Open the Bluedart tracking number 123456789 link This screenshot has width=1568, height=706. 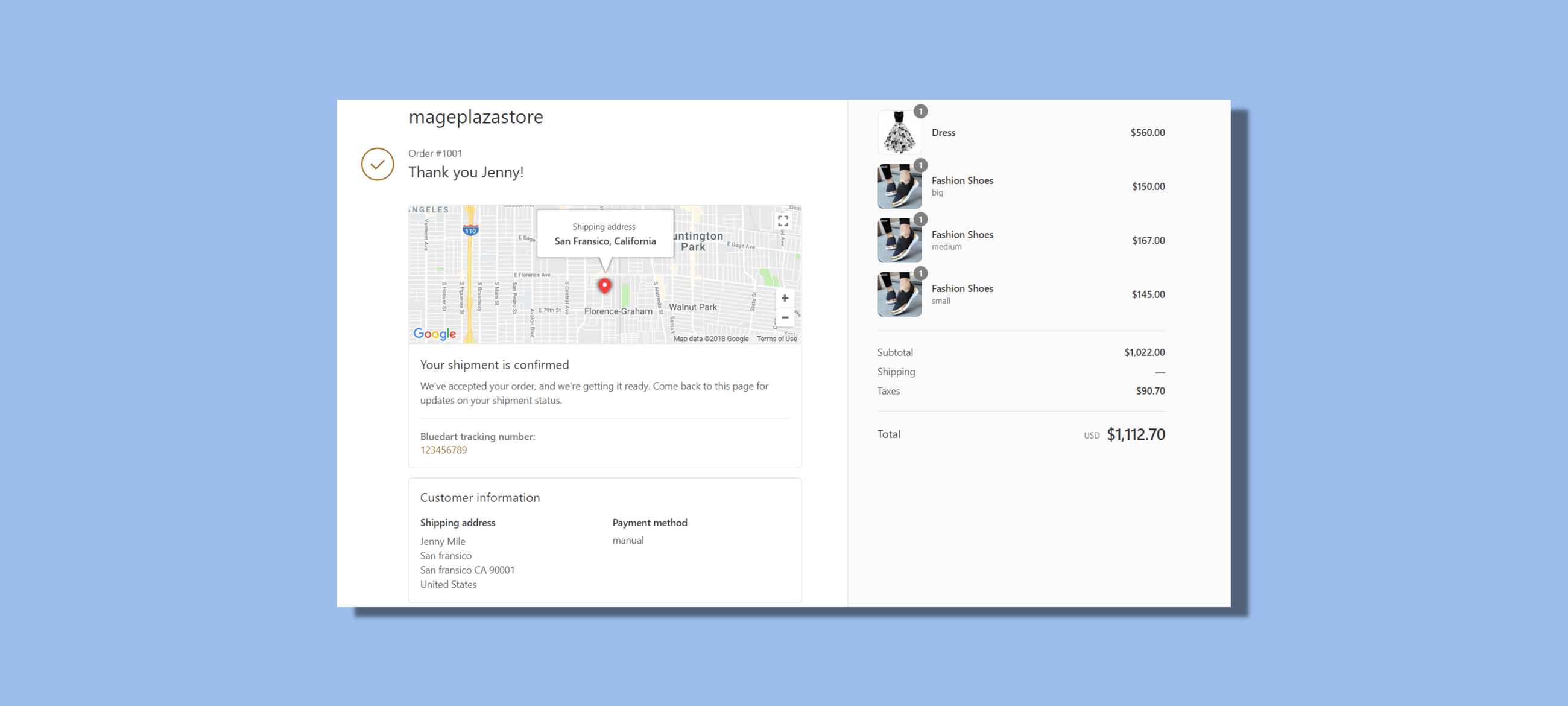[x=444, y=450]
